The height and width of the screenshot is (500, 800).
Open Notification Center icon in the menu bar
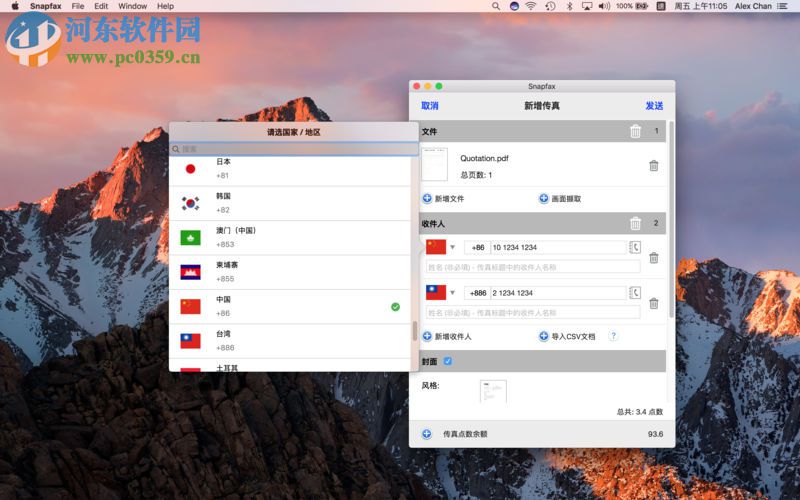click(782, 6)
